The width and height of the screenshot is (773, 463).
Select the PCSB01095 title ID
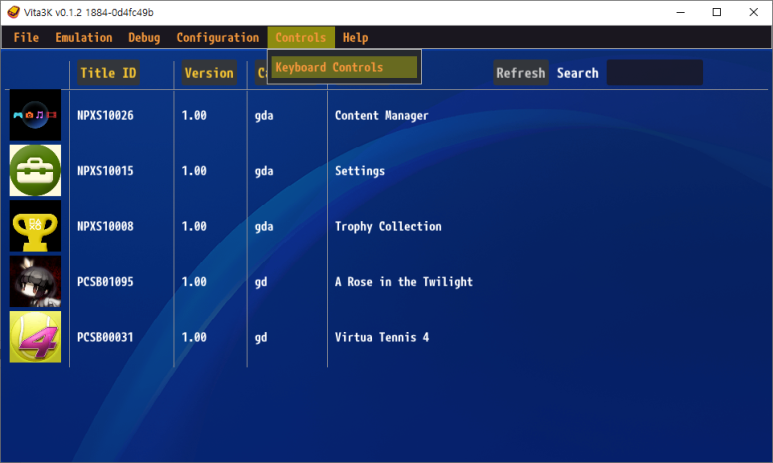tap(105, 282)
